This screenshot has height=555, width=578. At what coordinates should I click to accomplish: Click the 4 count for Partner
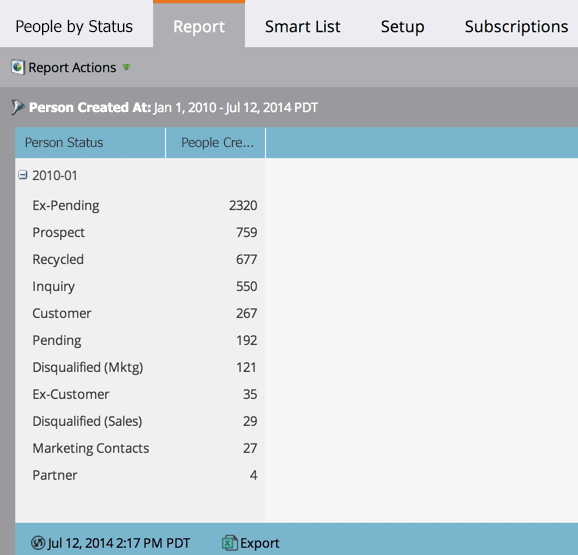[x=254, y=475]
